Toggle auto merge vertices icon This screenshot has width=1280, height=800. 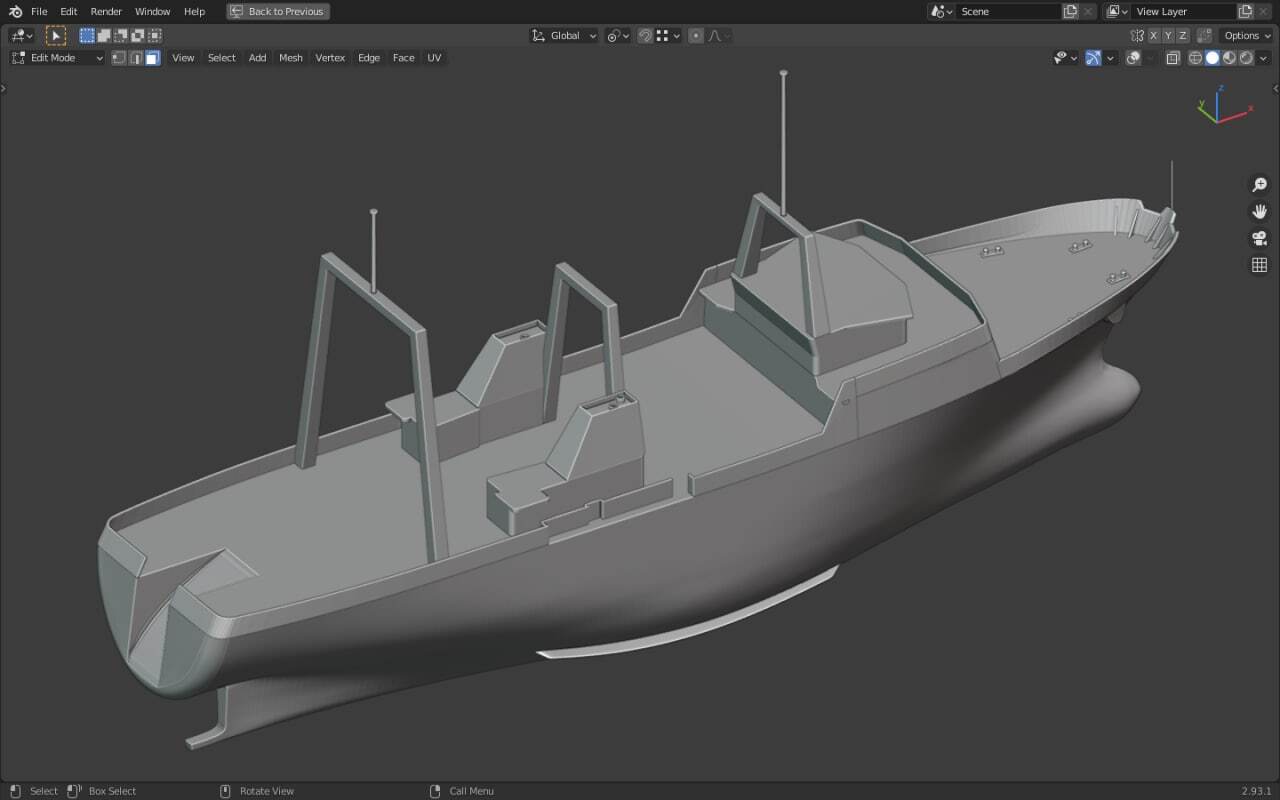1204,35
